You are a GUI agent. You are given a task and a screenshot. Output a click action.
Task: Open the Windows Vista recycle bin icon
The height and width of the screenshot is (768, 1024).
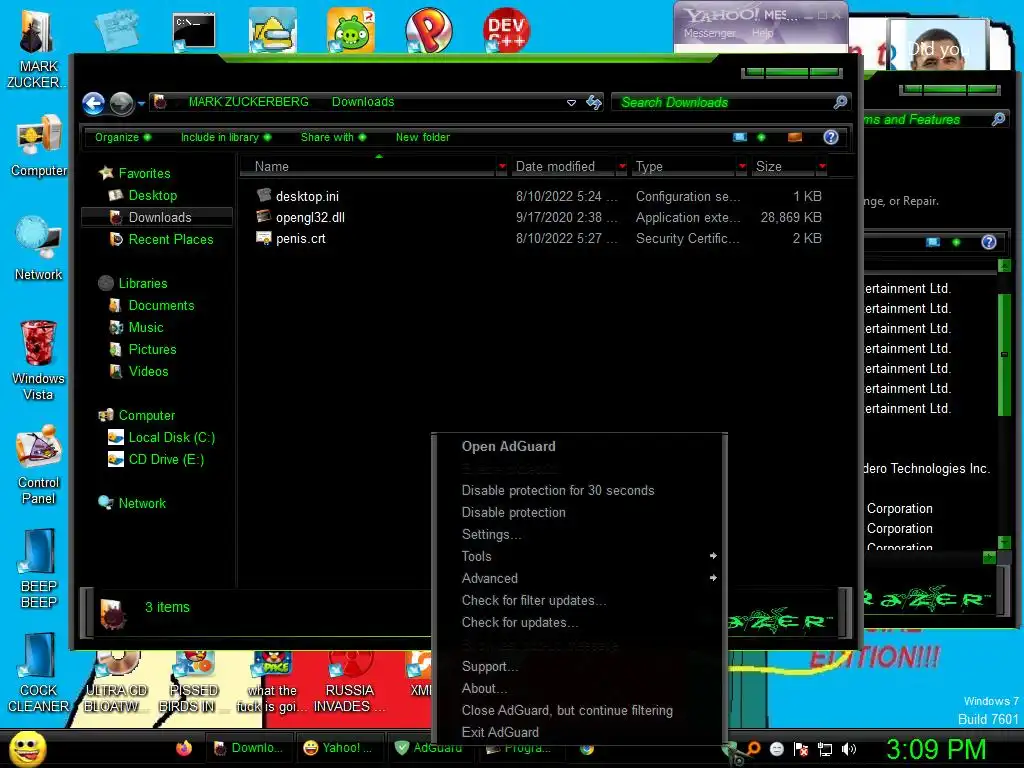click(x=39, y=360)
